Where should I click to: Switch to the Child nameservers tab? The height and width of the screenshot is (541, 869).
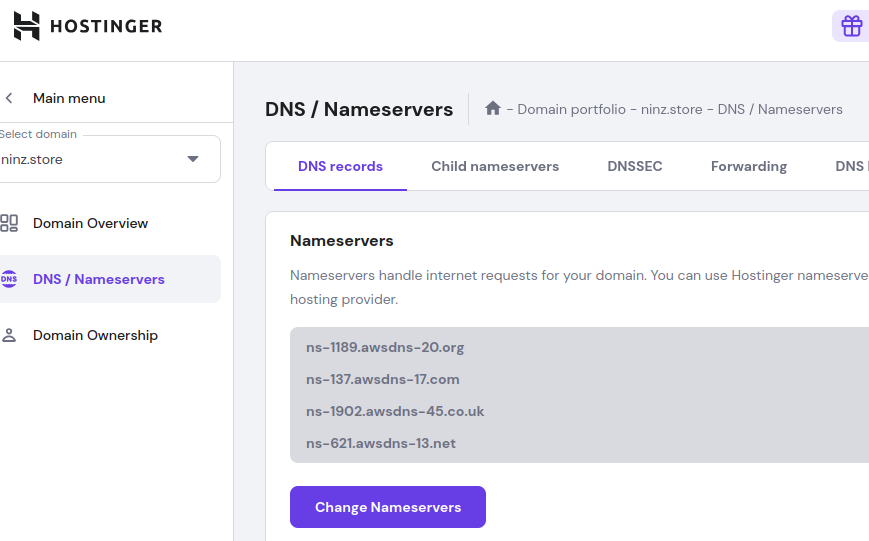coord(495,166)
